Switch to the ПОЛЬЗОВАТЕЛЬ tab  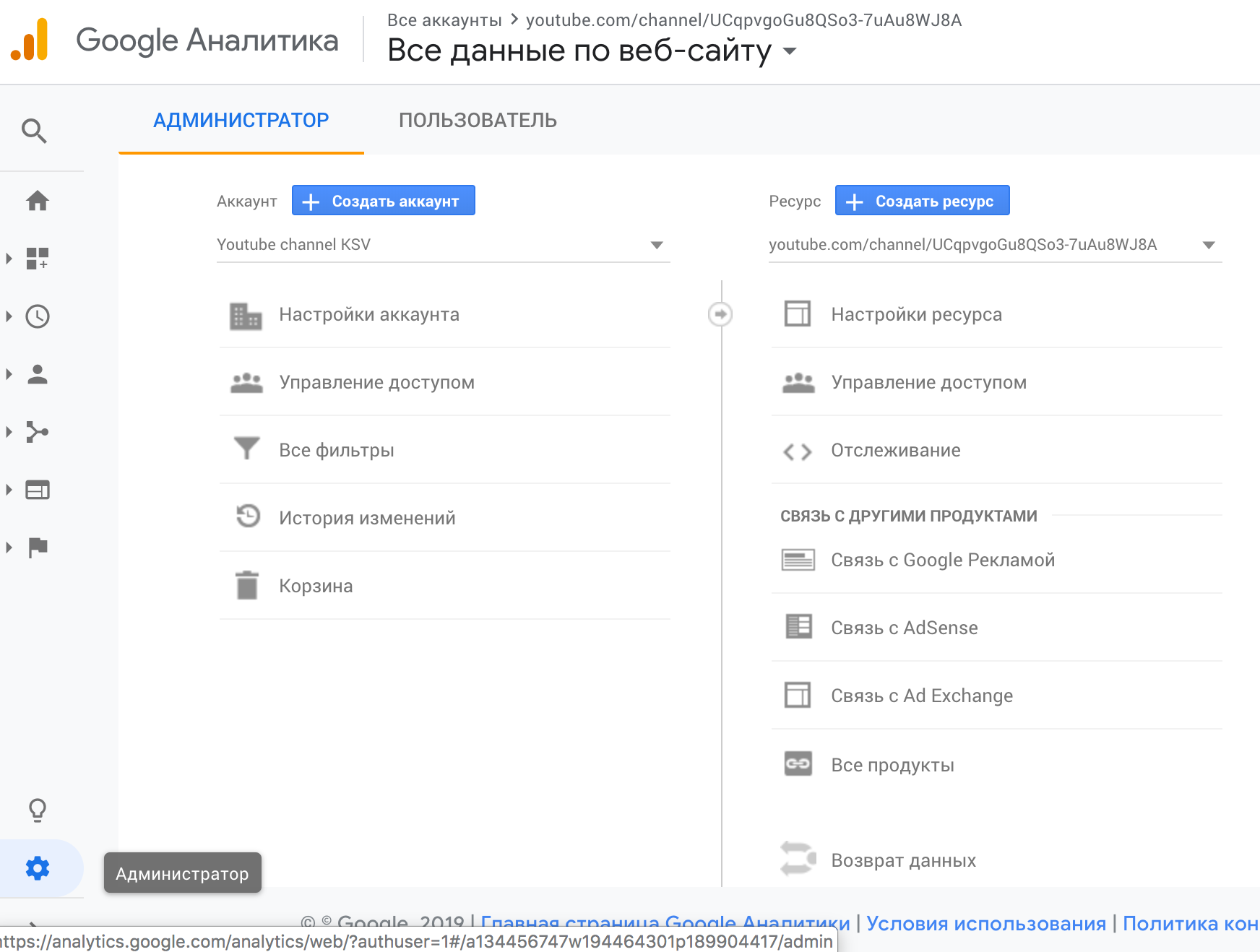[478, 120]
